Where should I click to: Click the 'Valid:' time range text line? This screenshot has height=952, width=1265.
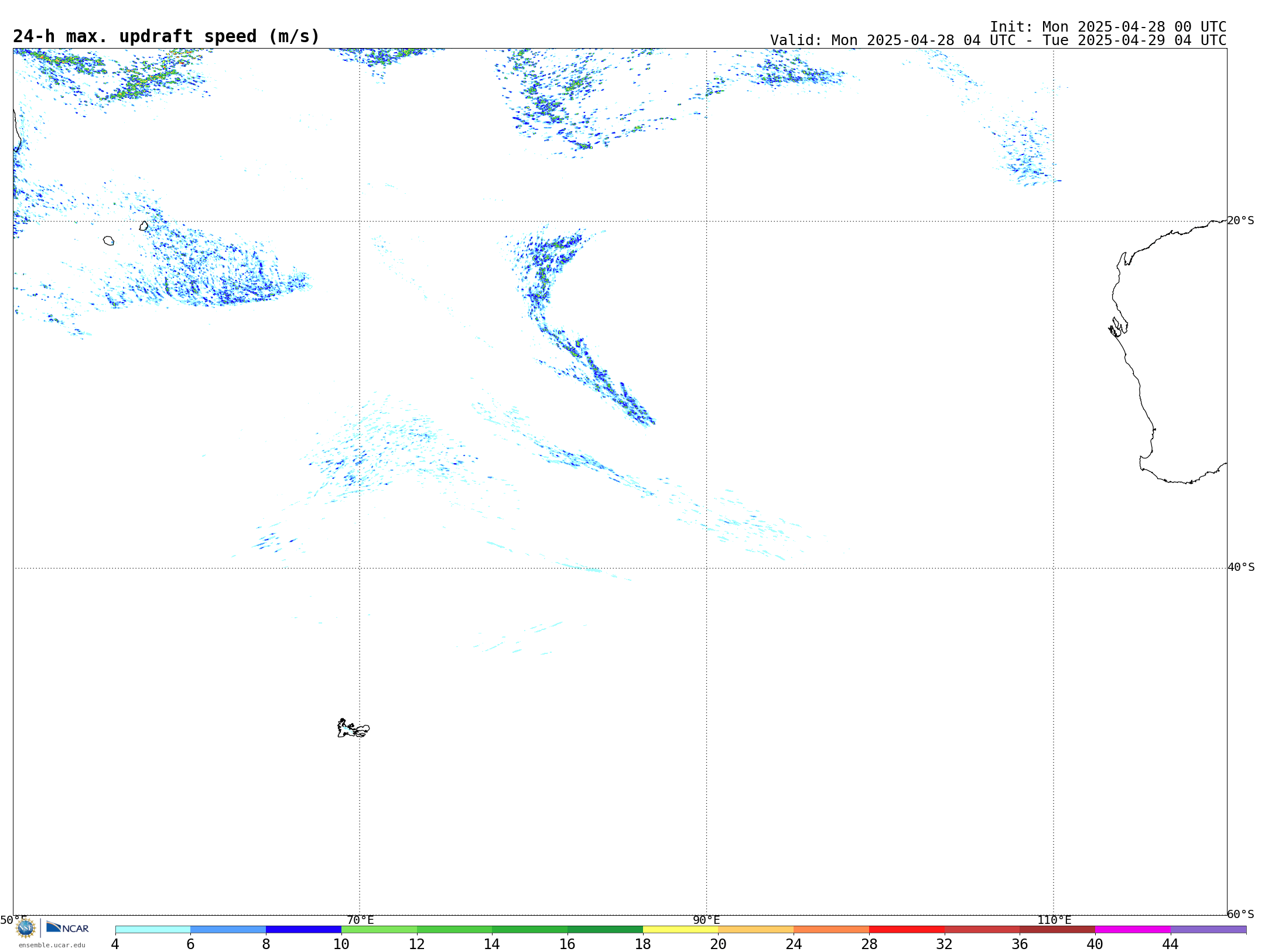998,40
